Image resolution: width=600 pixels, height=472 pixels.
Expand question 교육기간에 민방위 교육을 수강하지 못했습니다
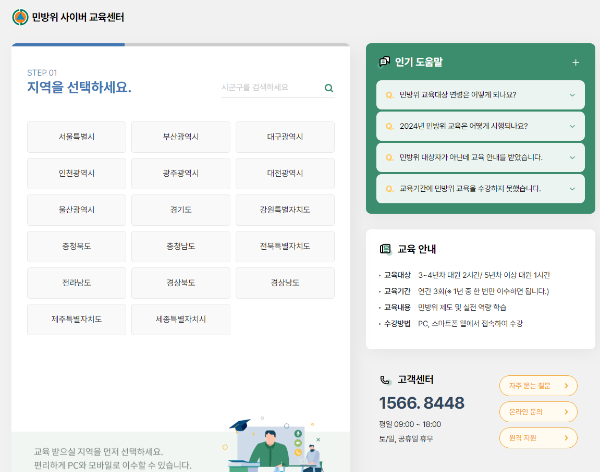pos(480,189)
